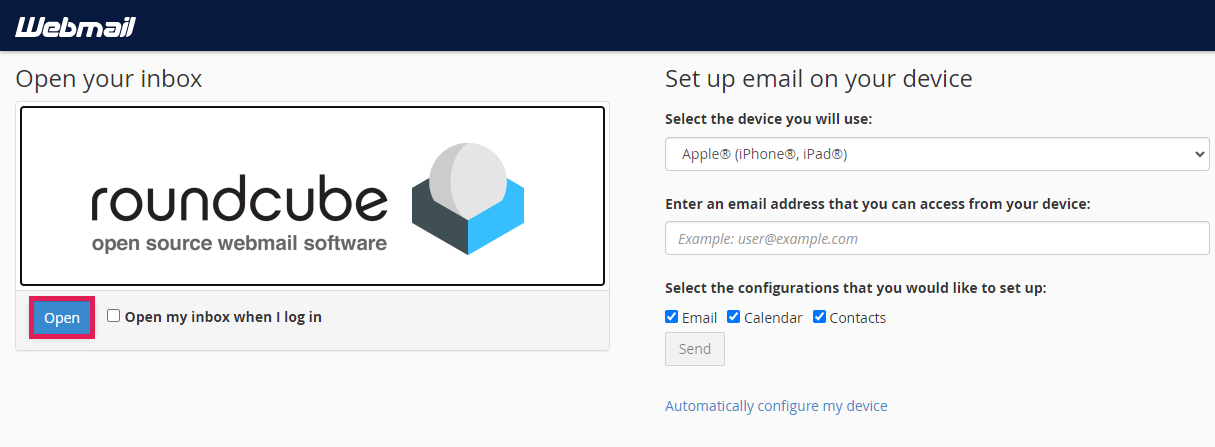Uncheck the Calendar configuration checkbox
This screenshot has height=447, width=1215.
pyautogui.click(x=734, y=317)
